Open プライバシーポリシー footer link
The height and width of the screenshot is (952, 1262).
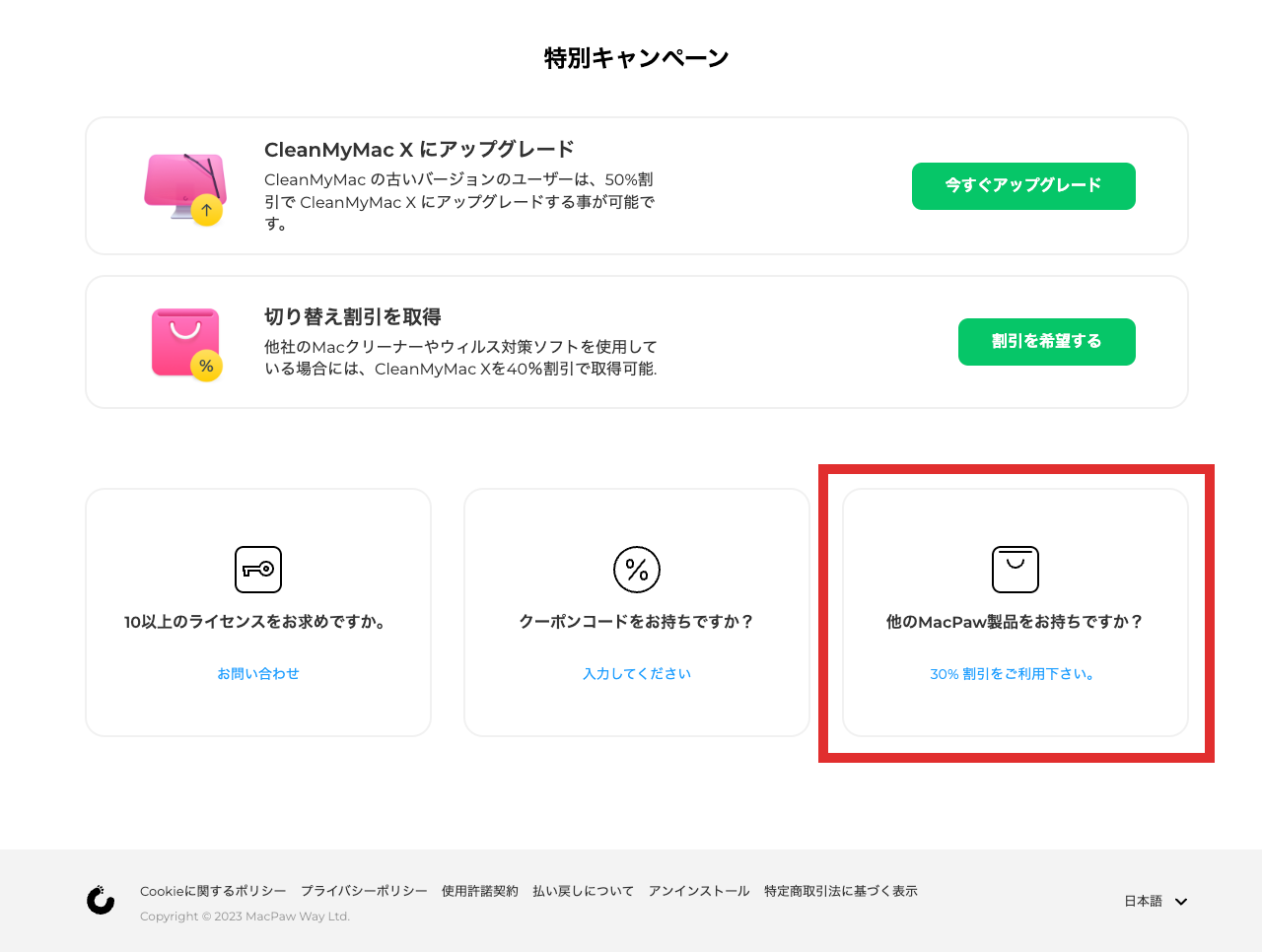coord(364,891)
